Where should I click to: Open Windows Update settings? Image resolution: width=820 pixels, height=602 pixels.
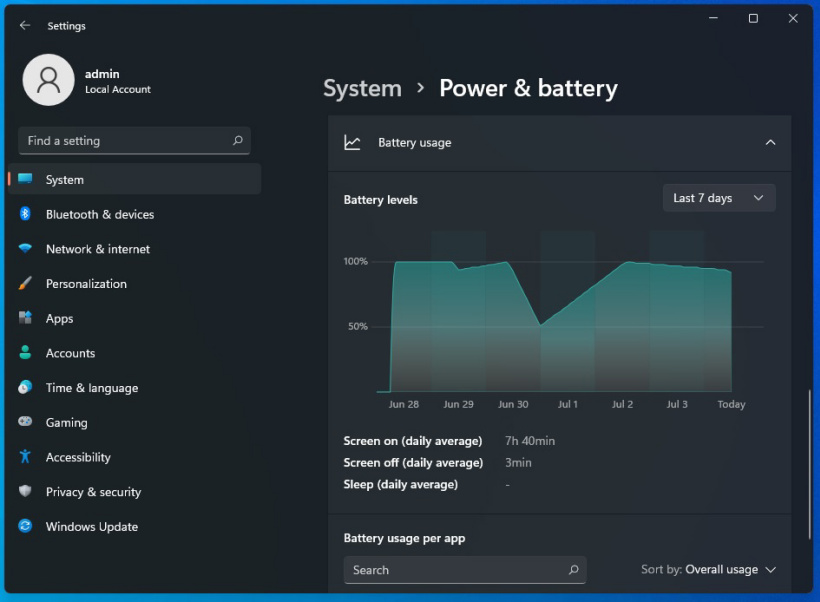92,526
